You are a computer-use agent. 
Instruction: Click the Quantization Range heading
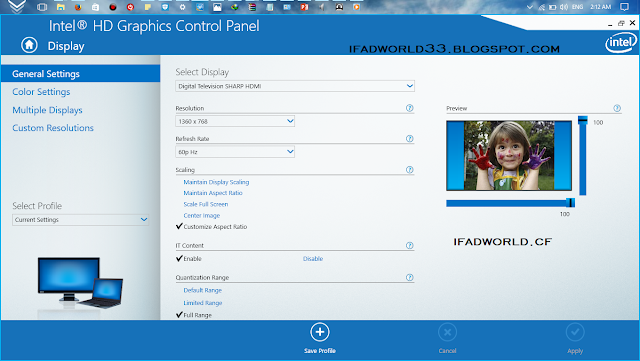point(202,277)
